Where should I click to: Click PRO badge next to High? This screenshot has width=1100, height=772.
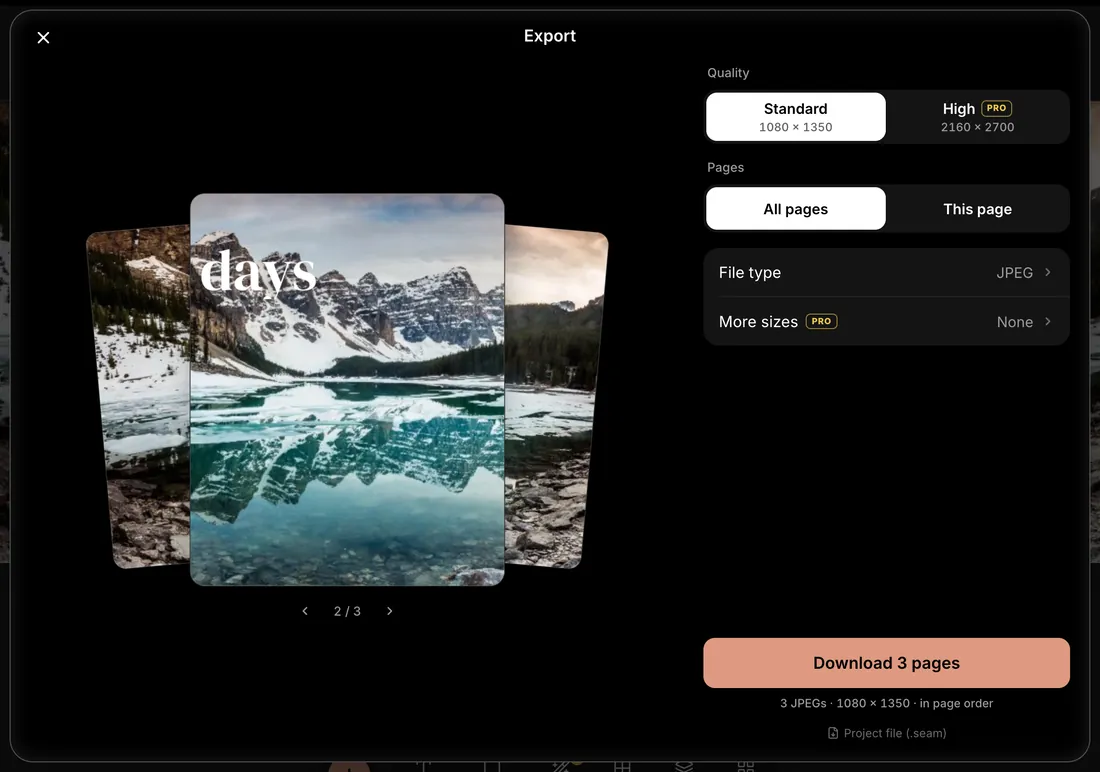point(996,108)
